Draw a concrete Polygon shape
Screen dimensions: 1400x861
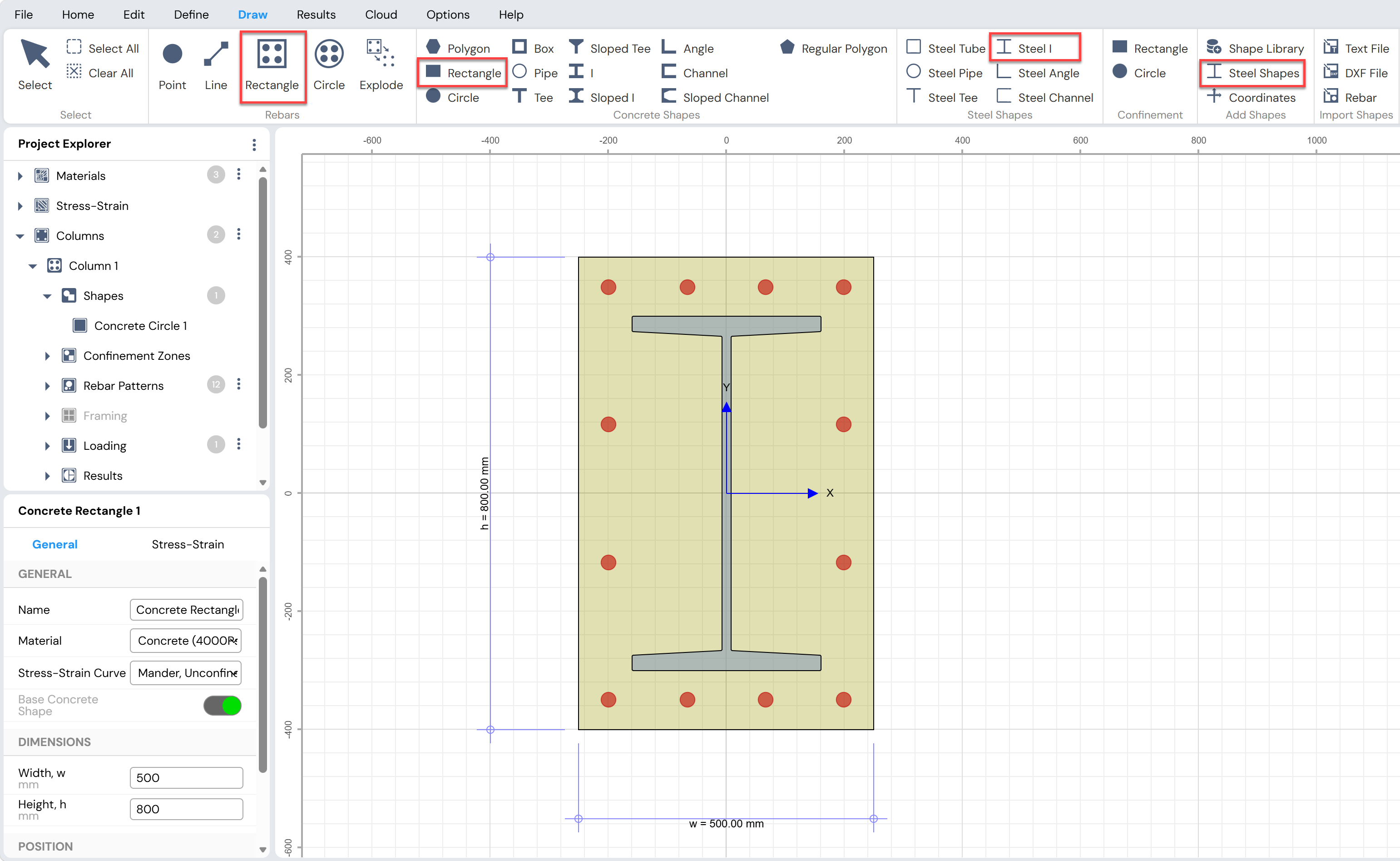(x=458, y=49)
